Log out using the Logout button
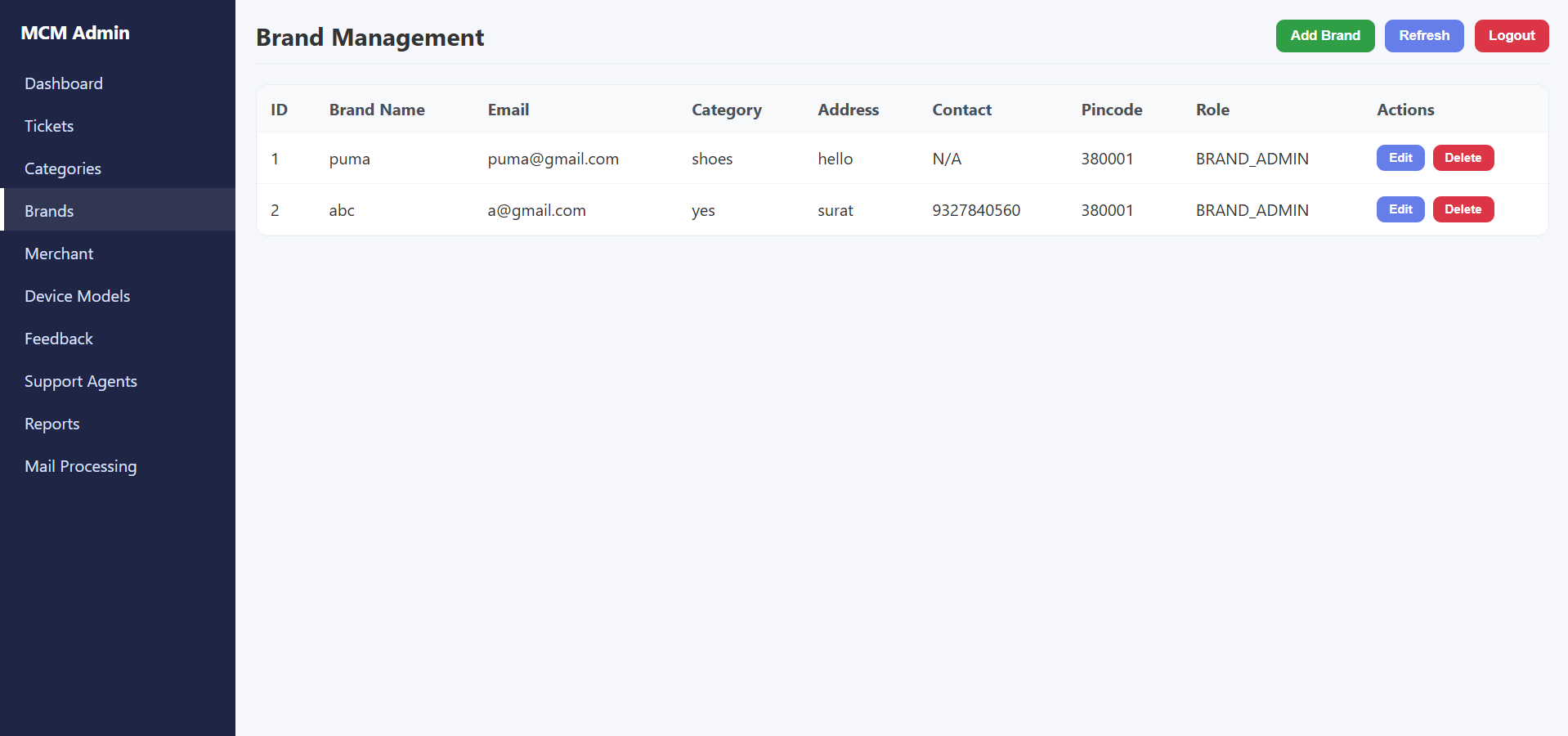Viewport: 1568px width, 736px height. coord(1511,36)
